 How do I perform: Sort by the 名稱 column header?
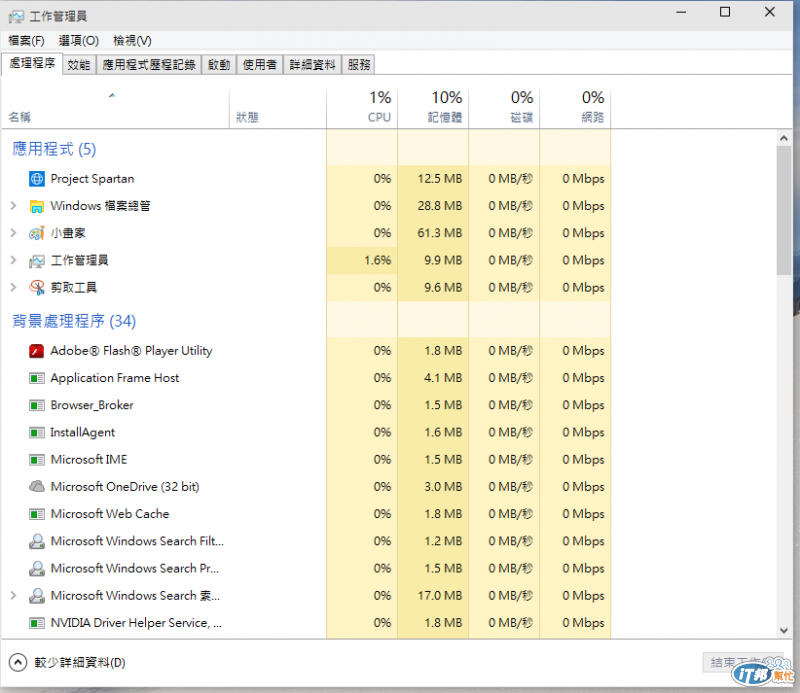pyautogui.click(x=115, y=108)
